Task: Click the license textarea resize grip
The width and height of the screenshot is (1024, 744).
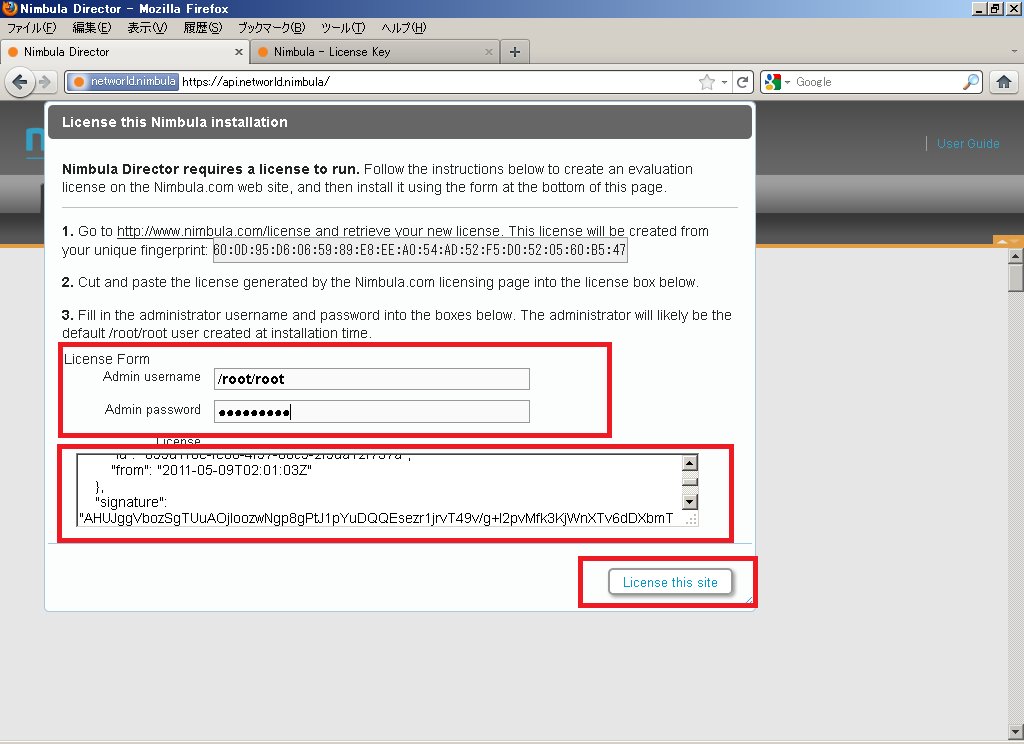Action: tap(691, 519)
